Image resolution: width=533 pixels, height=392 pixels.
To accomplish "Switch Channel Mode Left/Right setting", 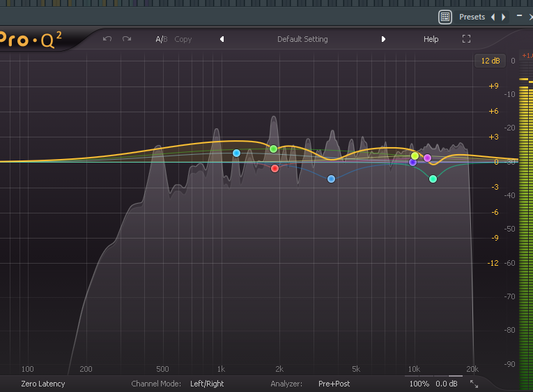I will (x=207, y=384).
